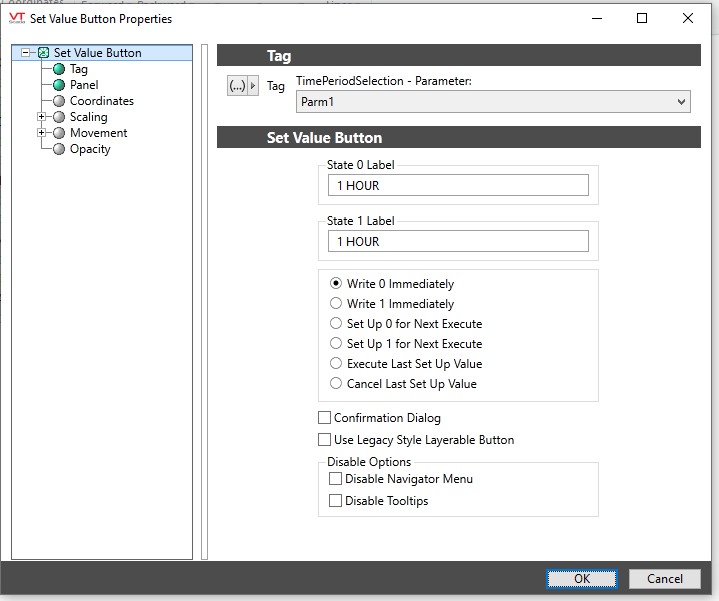Click the State 0 Label text field
719x601 pixels.
coord(457,185)
